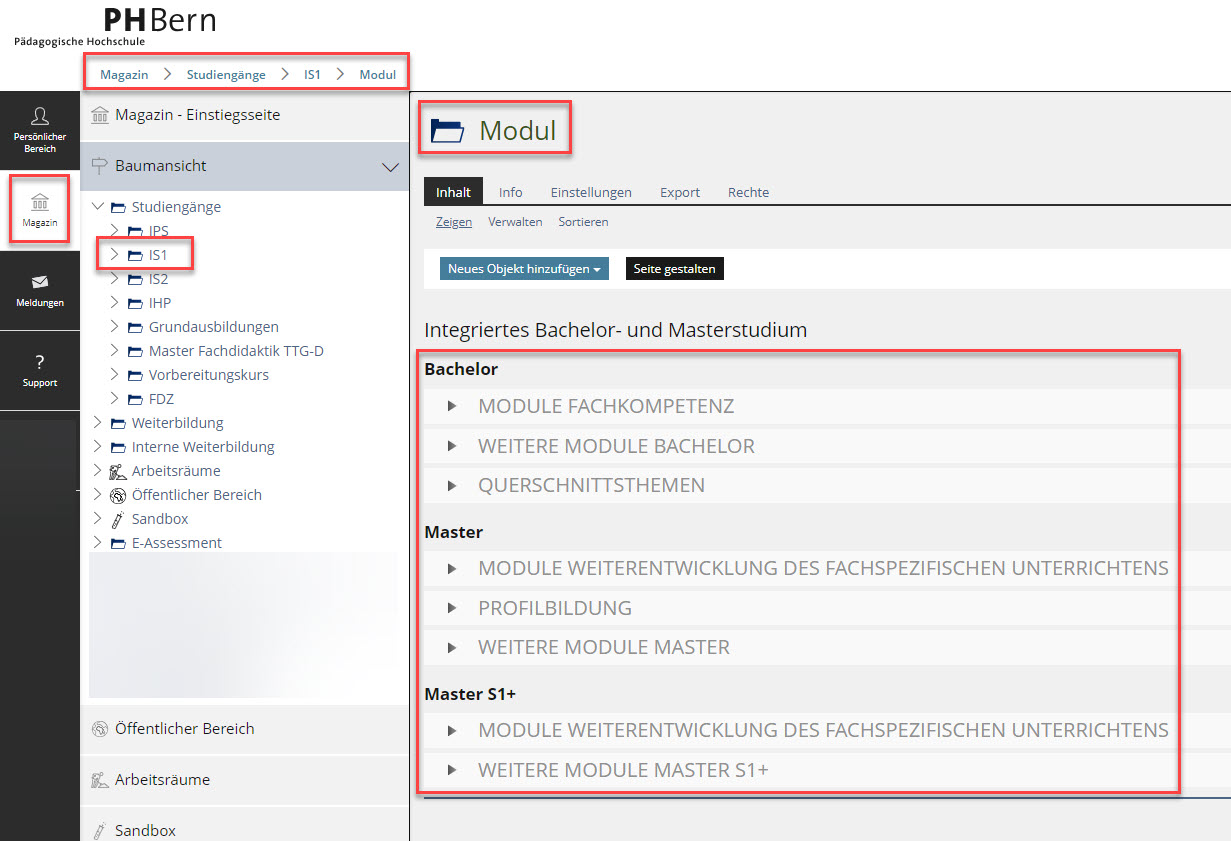
Task: Open the Persönlicher Bereich sidebar icon
Action: [x=40, y=118]
